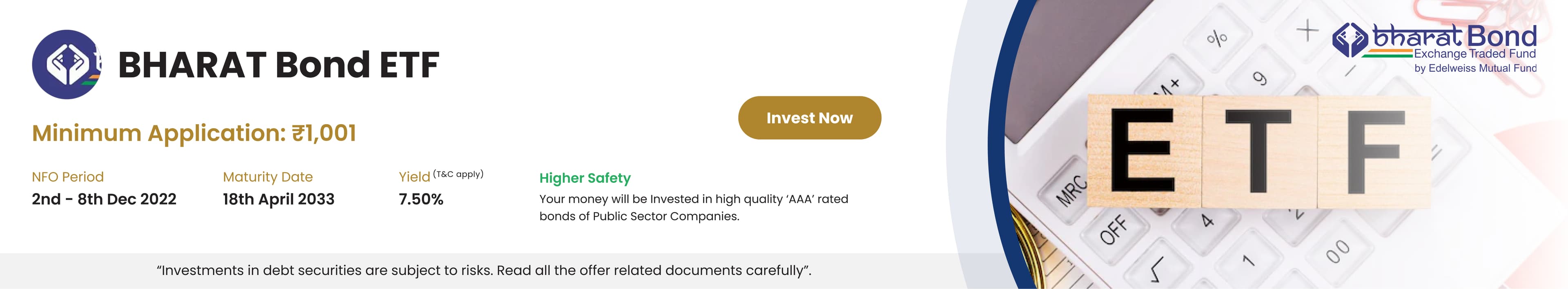Click the BHARAT Bond ETF heading
Image resolution: width=1568 pixels, height=289 pixels.
pyautogui.click(x=278, y=65)
